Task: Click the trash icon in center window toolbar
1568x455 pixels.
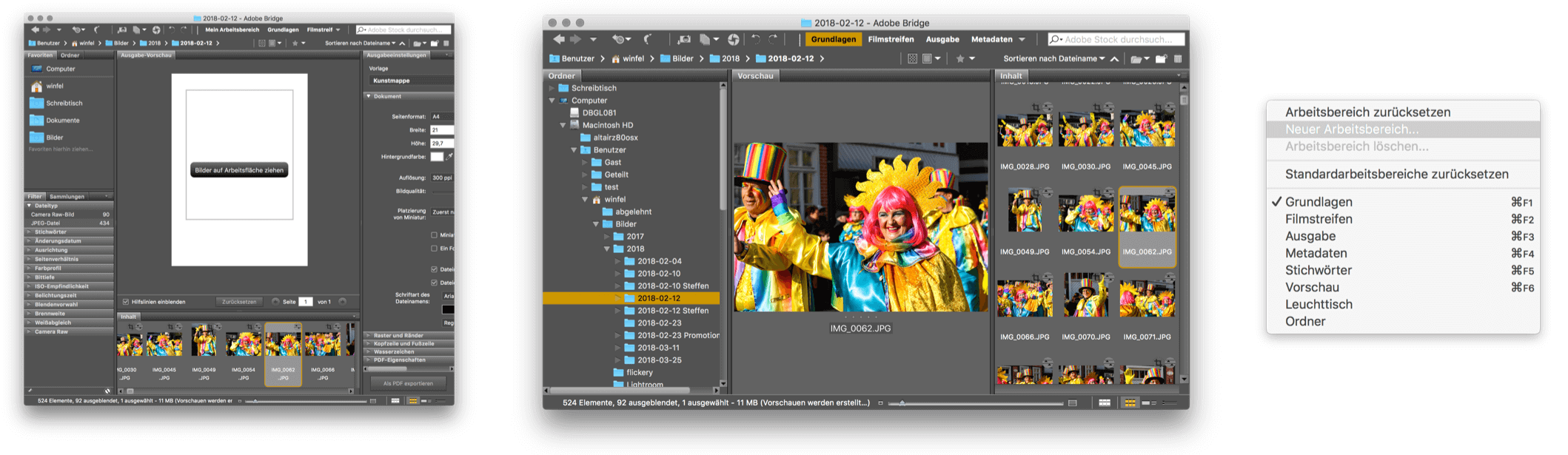Action: tap(1178, 58)
